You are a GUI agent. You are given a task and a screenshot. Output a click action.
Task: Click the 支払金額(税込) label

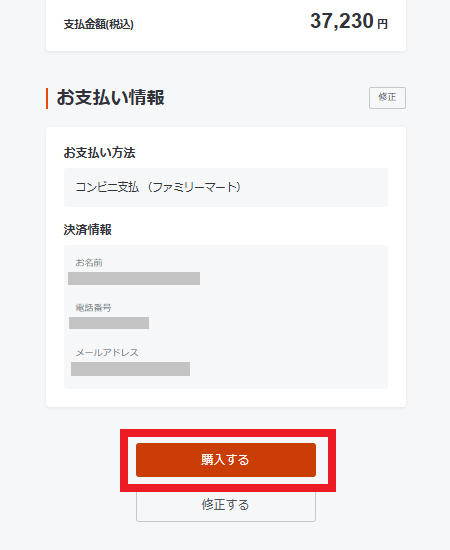pos(99,24)
